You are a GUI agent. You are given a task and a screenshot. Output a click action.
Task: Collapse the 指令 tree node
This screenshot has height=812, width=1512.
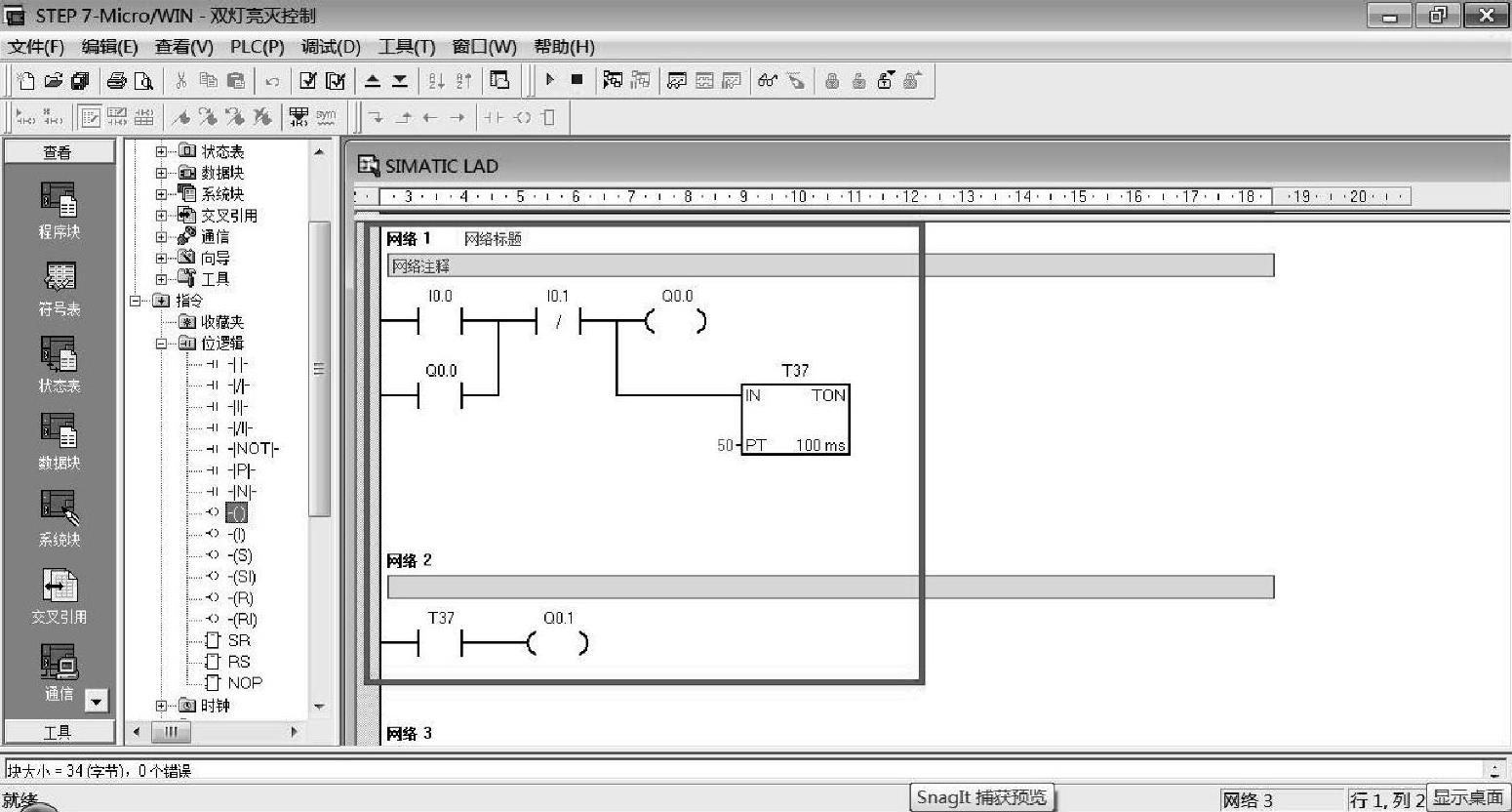(x=136, y=301)
